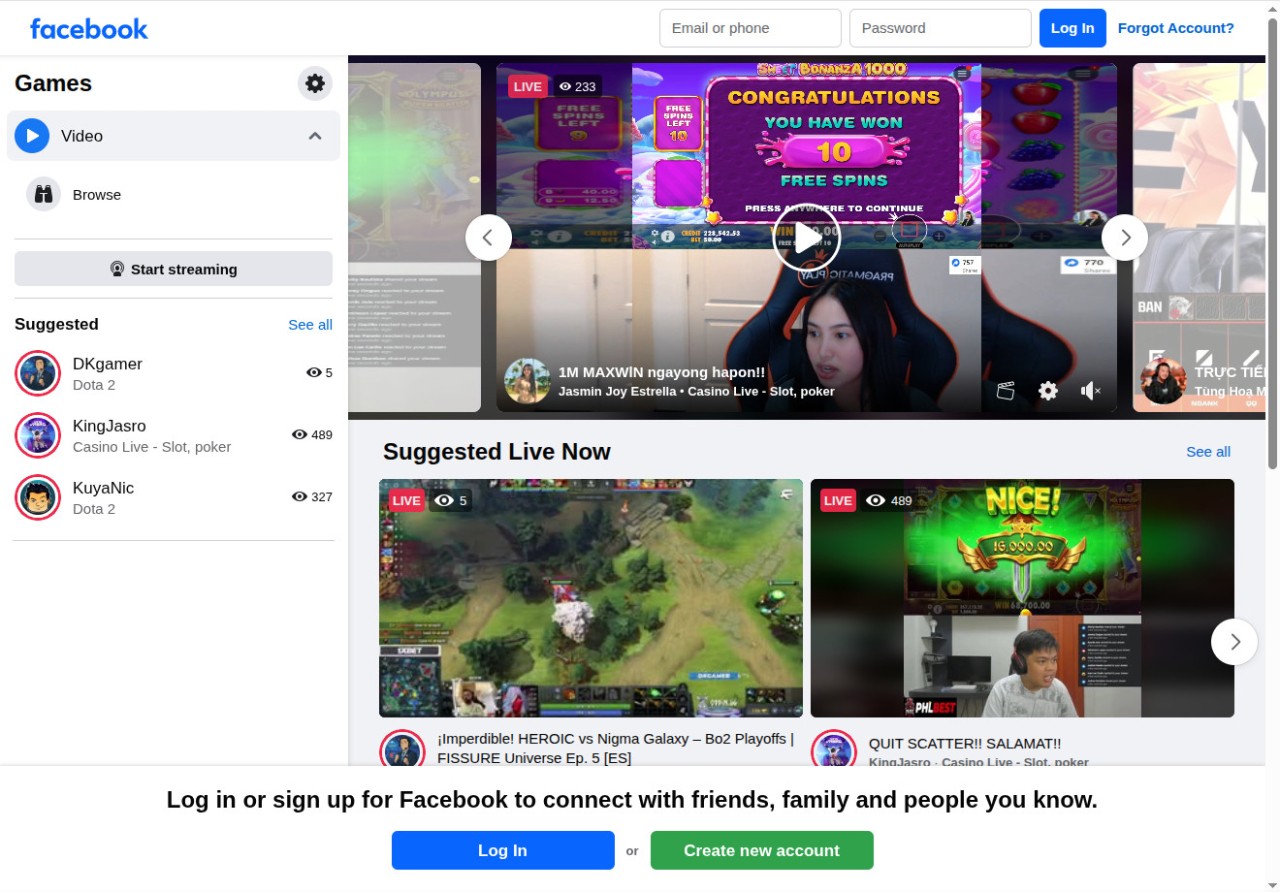The height and width of the screenshot is (892, 1280).
Task: Open Games settings gear icon
Action: (315, 83)
